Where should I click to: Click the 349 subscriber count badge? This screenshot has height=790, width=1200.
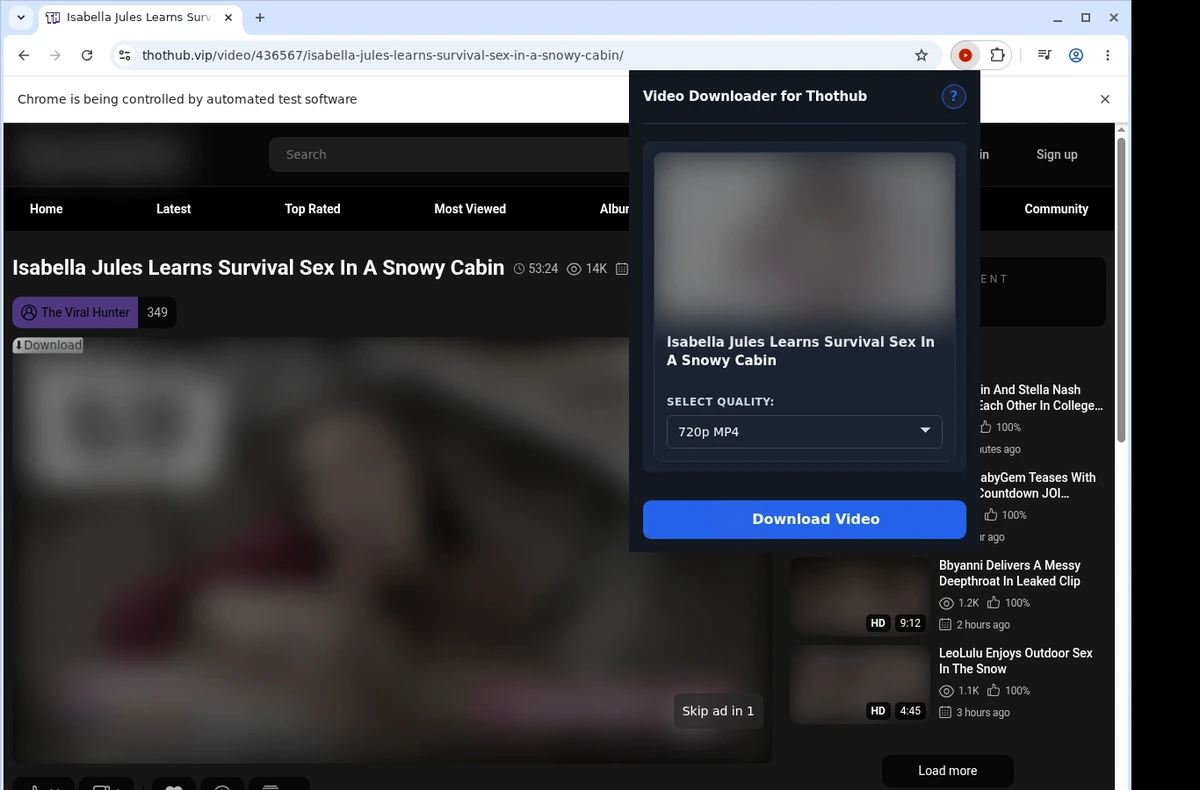(157, 312)
